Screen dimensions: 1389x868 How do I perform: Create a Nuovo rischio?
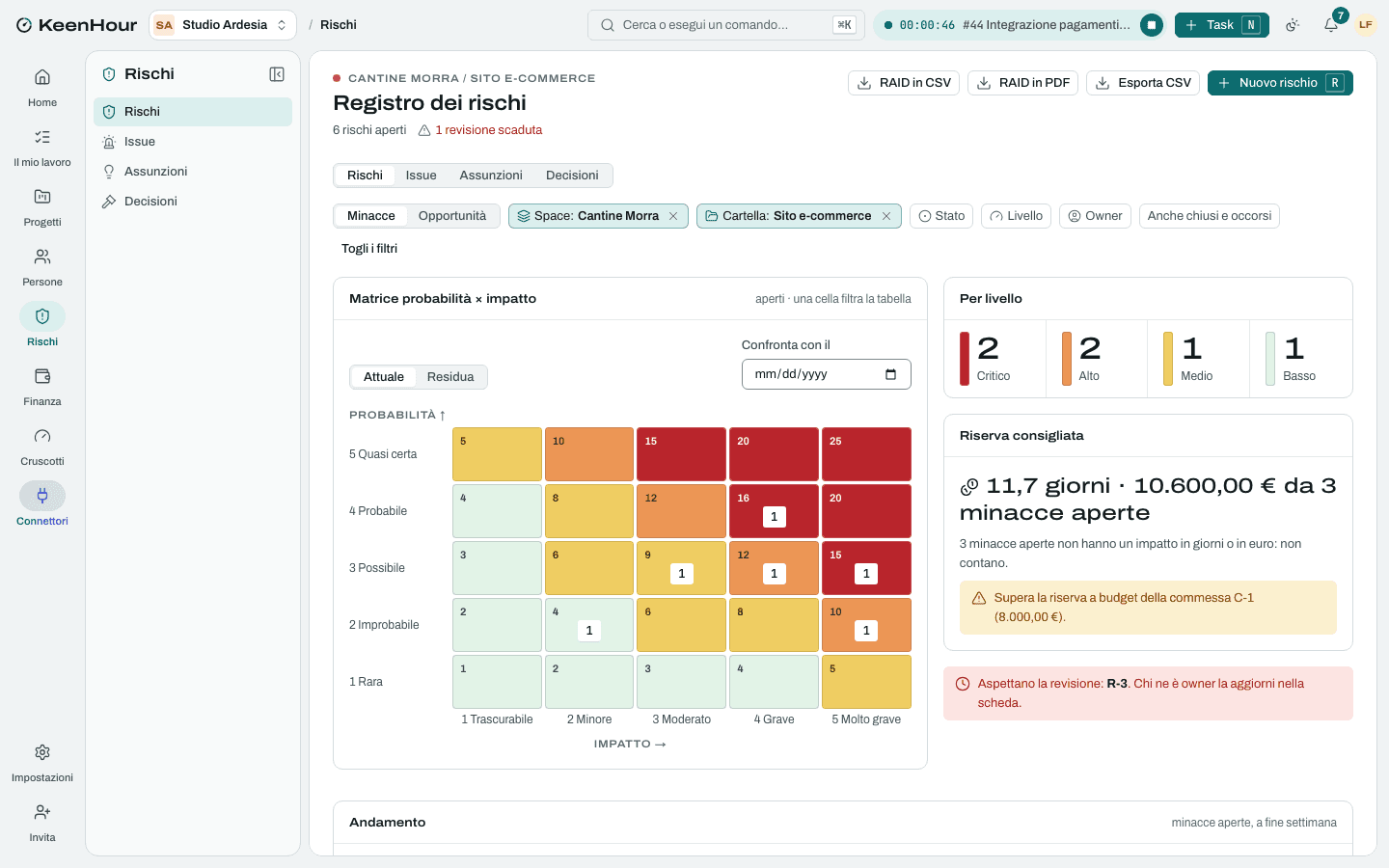point(1280,83)
